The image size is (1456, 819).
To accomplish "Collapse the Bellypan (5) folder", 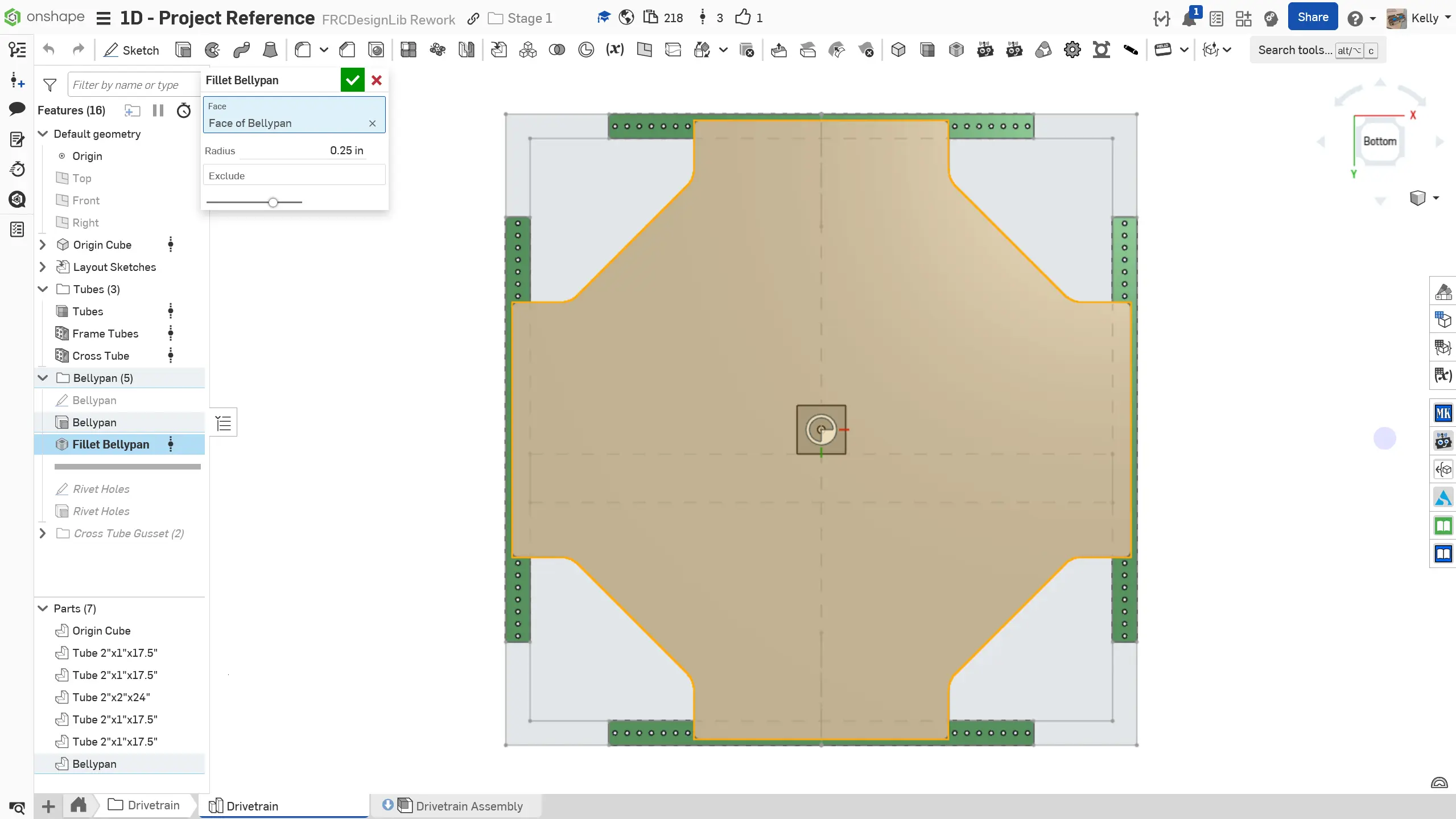I will pos(43,378).
